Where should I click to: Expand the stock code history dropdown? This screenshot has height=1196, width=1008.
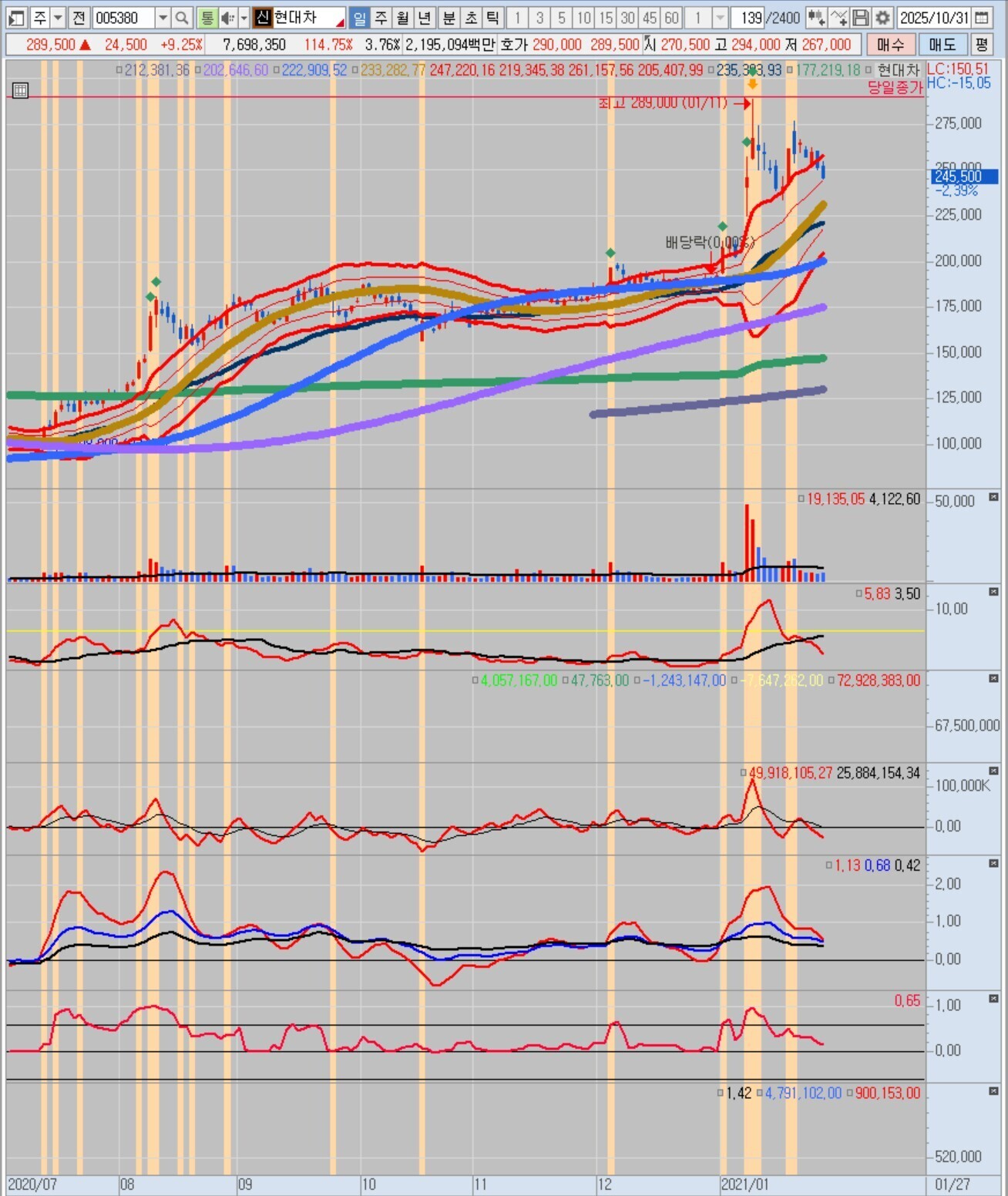[163, 18]
